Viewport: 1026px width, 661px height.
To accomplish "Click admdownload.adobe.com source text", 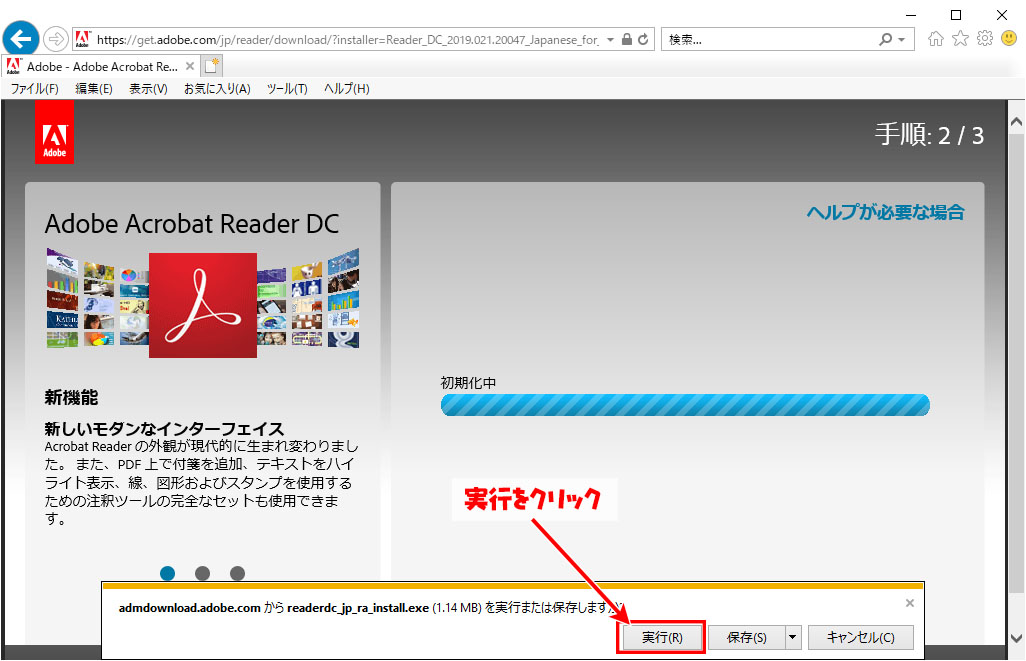I will point(190,607).
